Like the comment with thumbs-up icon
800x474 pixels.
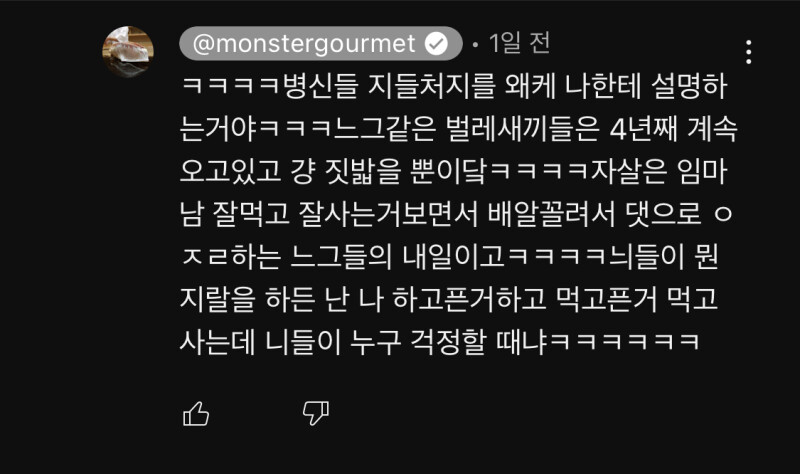(x=196, y=413)
